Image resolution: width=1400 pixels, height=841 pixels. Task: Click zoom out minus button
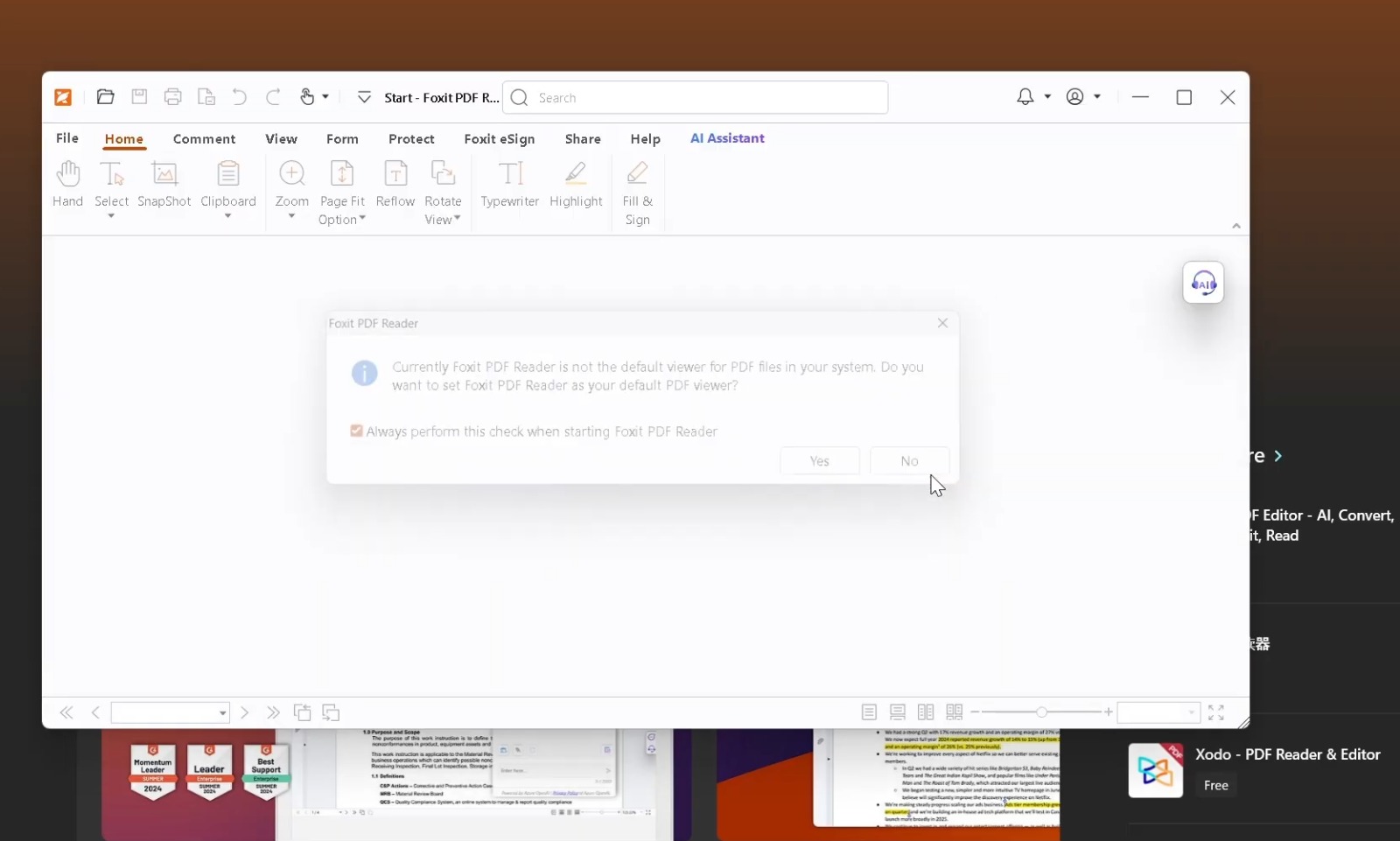point(976,712)
